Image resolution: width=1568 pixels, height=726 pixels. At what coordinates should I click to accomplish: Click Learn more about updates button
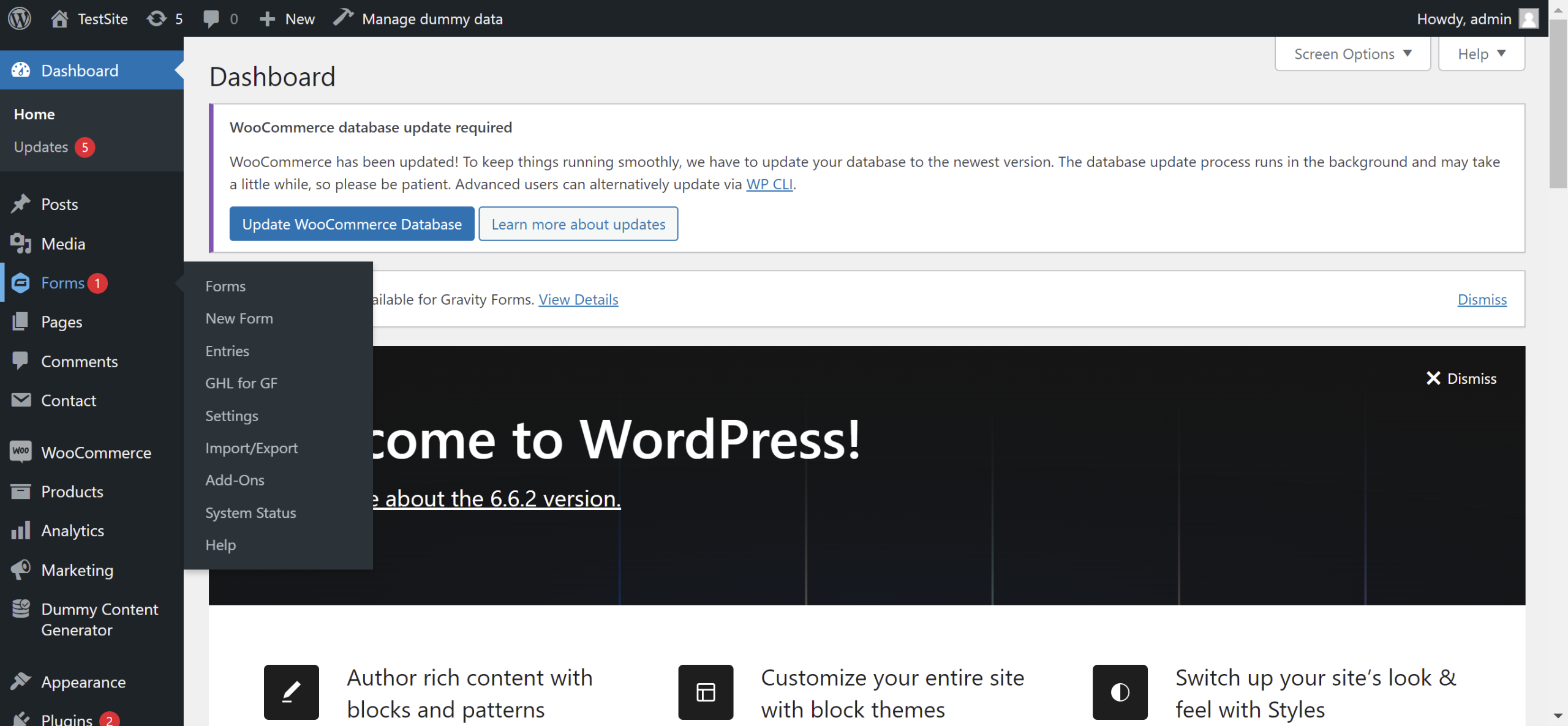point(578,224)
